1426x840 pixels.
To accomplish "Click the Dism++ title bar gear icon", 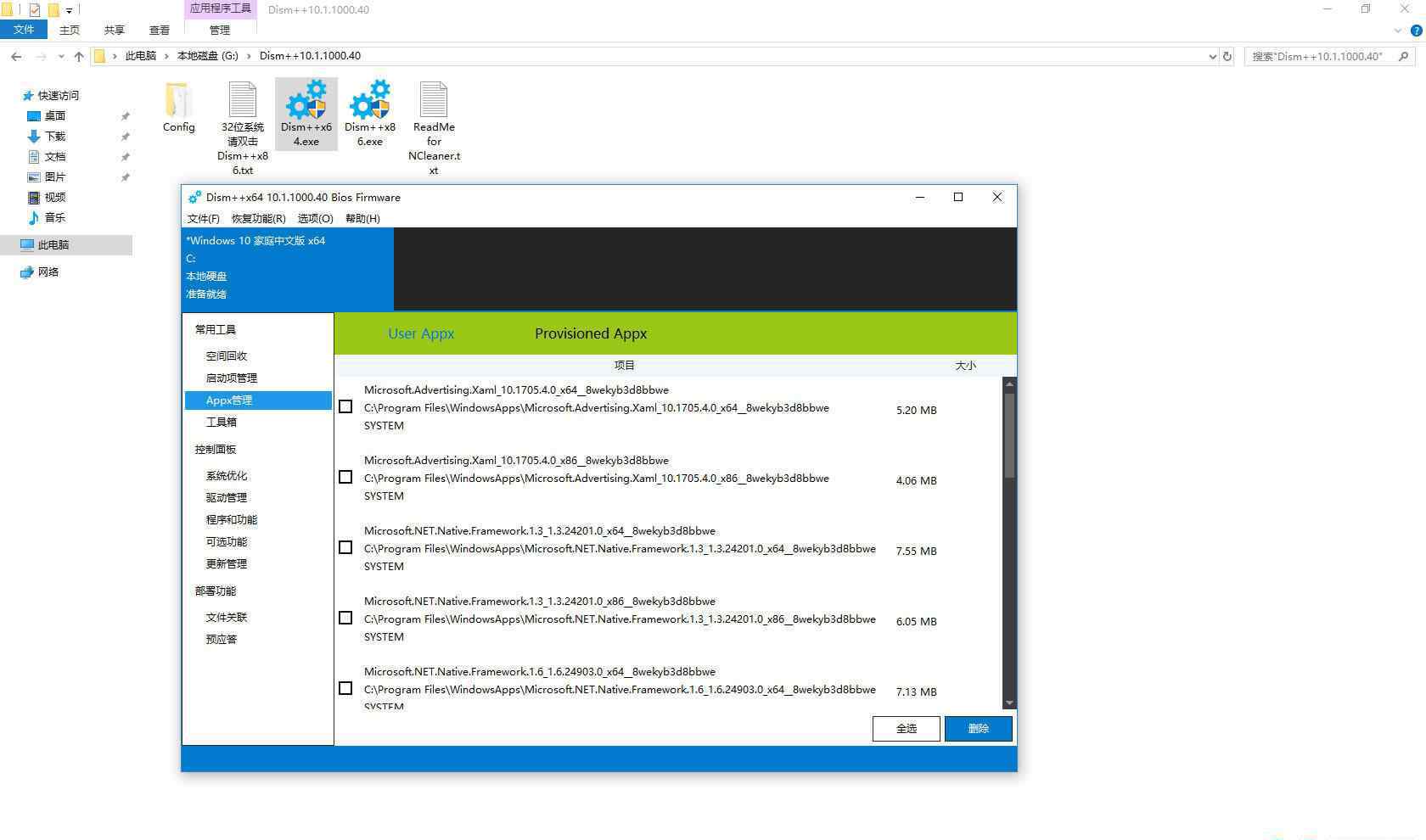I will tap(194, 197).
